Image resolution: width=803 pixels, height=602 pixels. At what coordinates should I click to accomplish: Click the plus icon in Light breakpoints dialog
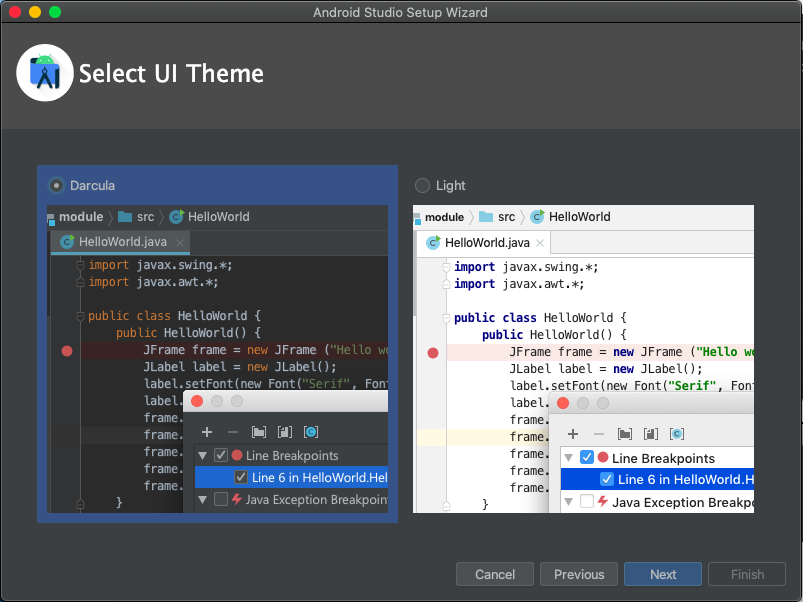tap(573, 434)
